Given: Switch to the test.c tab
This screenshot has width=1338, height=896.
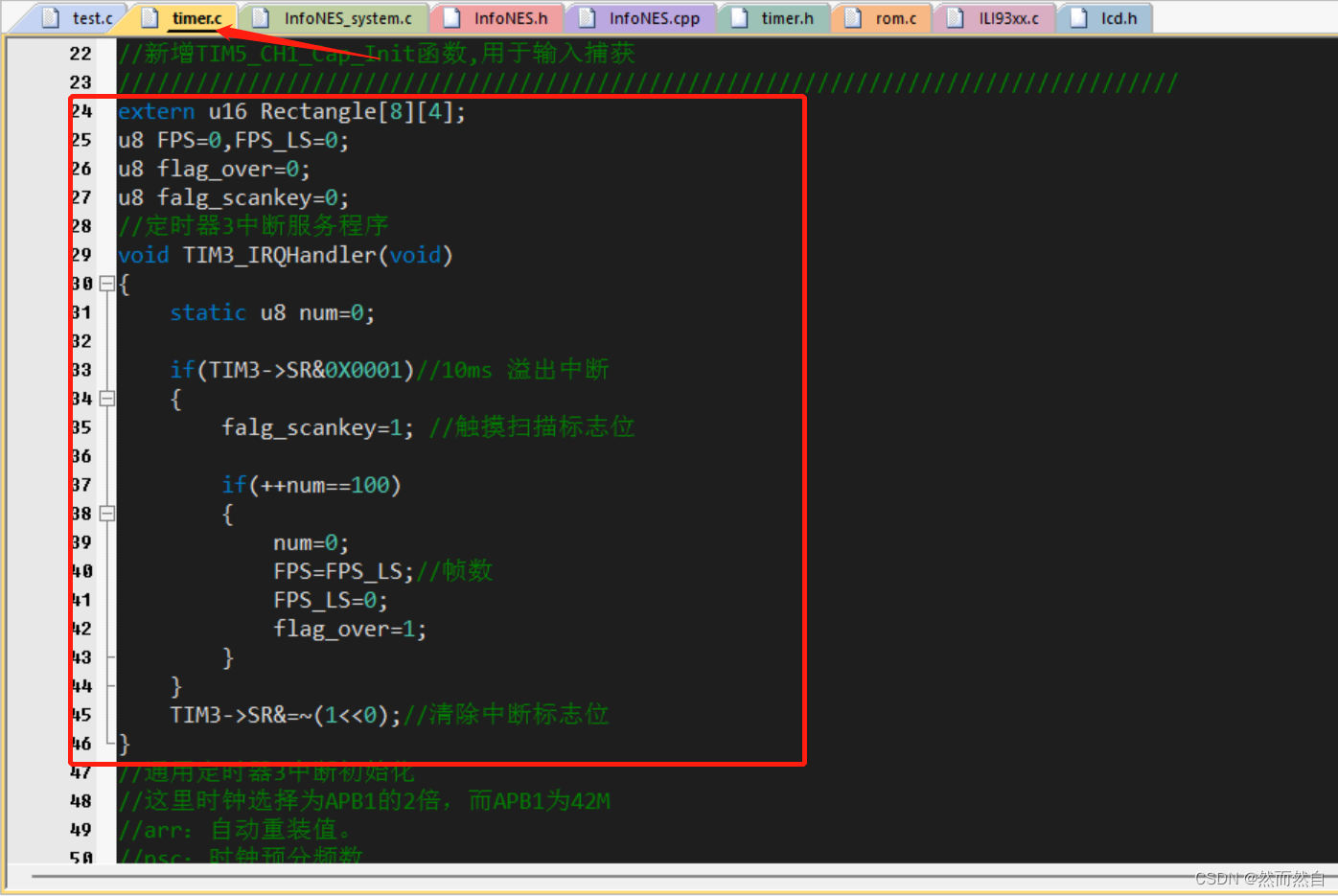Looking at the screenshot, I should (81, 18).
